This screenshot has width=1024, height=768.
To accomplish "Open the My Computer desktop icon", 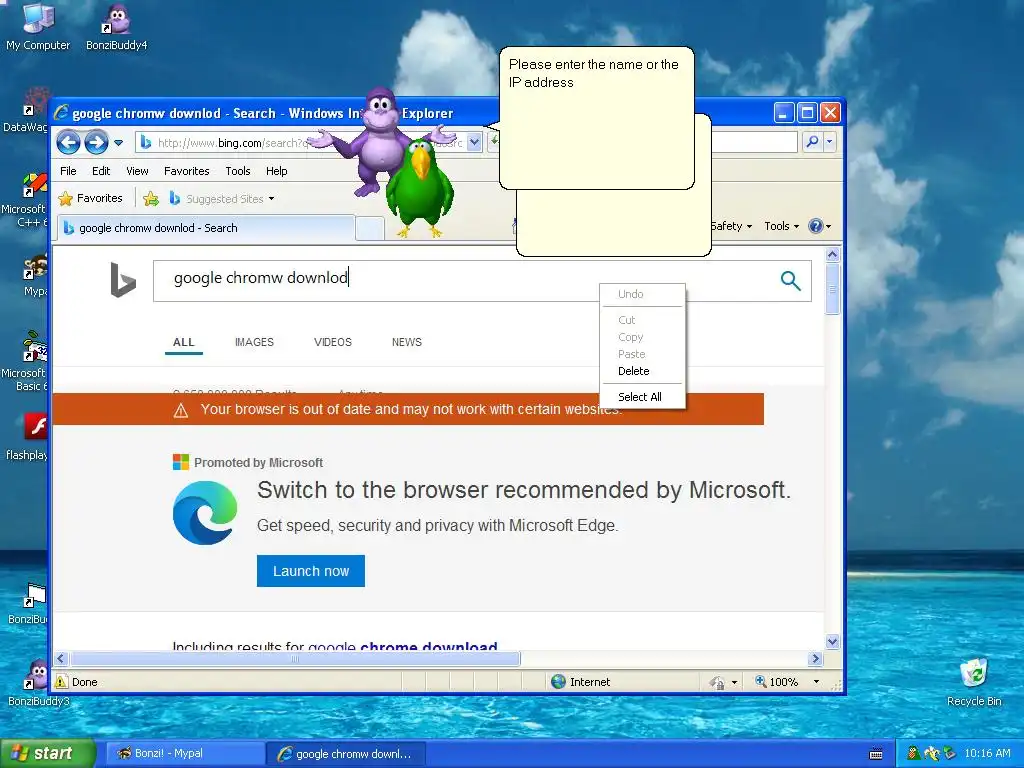I will coord(38,27).
